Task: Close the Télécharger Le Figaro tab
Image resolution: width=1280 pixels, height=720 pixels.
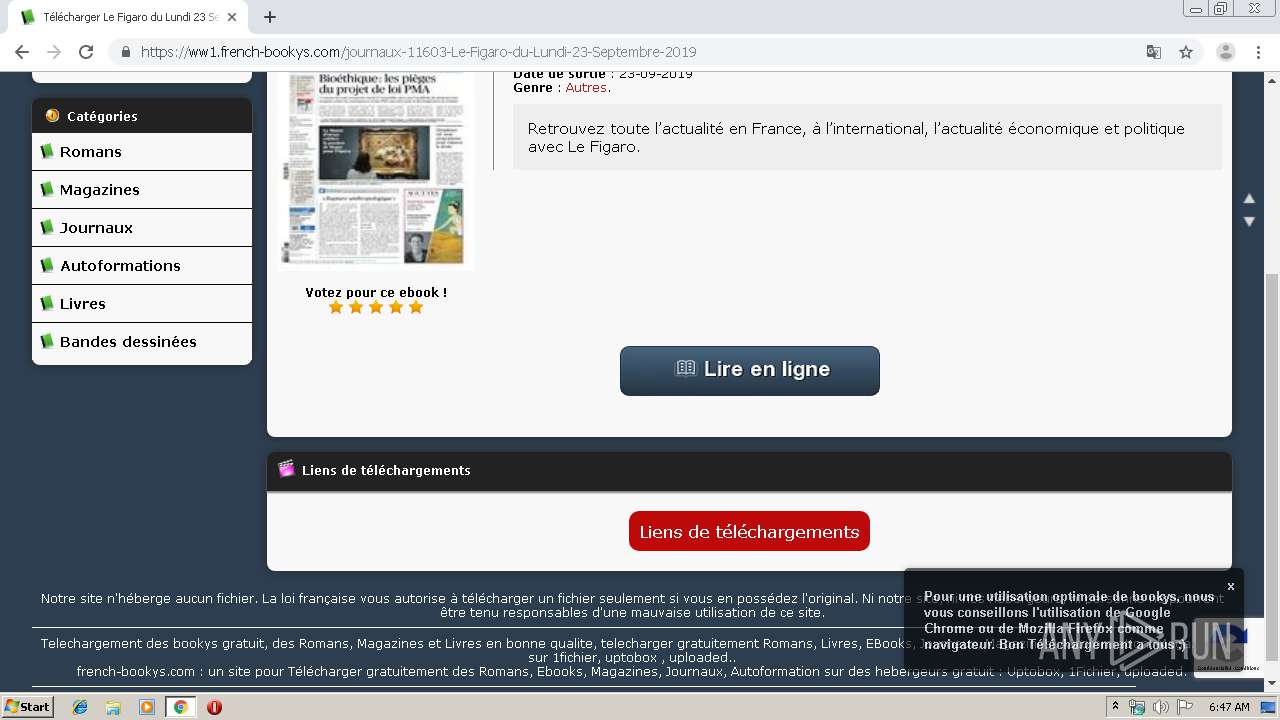Action: pyautogui.click(x=233, y=17)
